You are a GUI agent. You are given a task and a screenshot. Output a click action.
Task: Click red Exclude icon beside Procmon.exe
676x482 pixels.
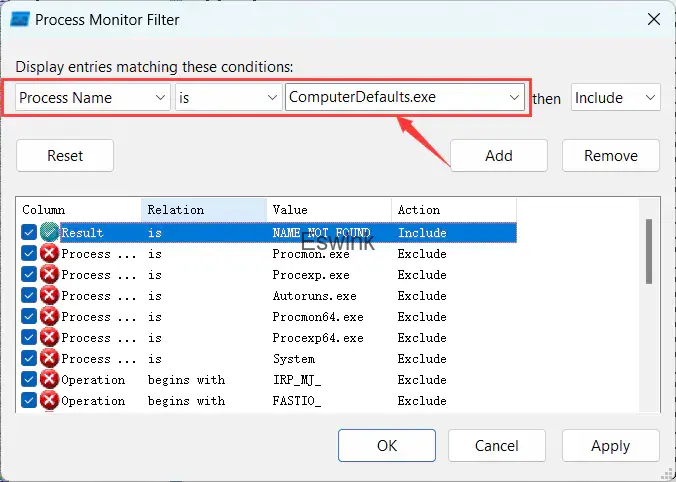[x=49, y=253]
